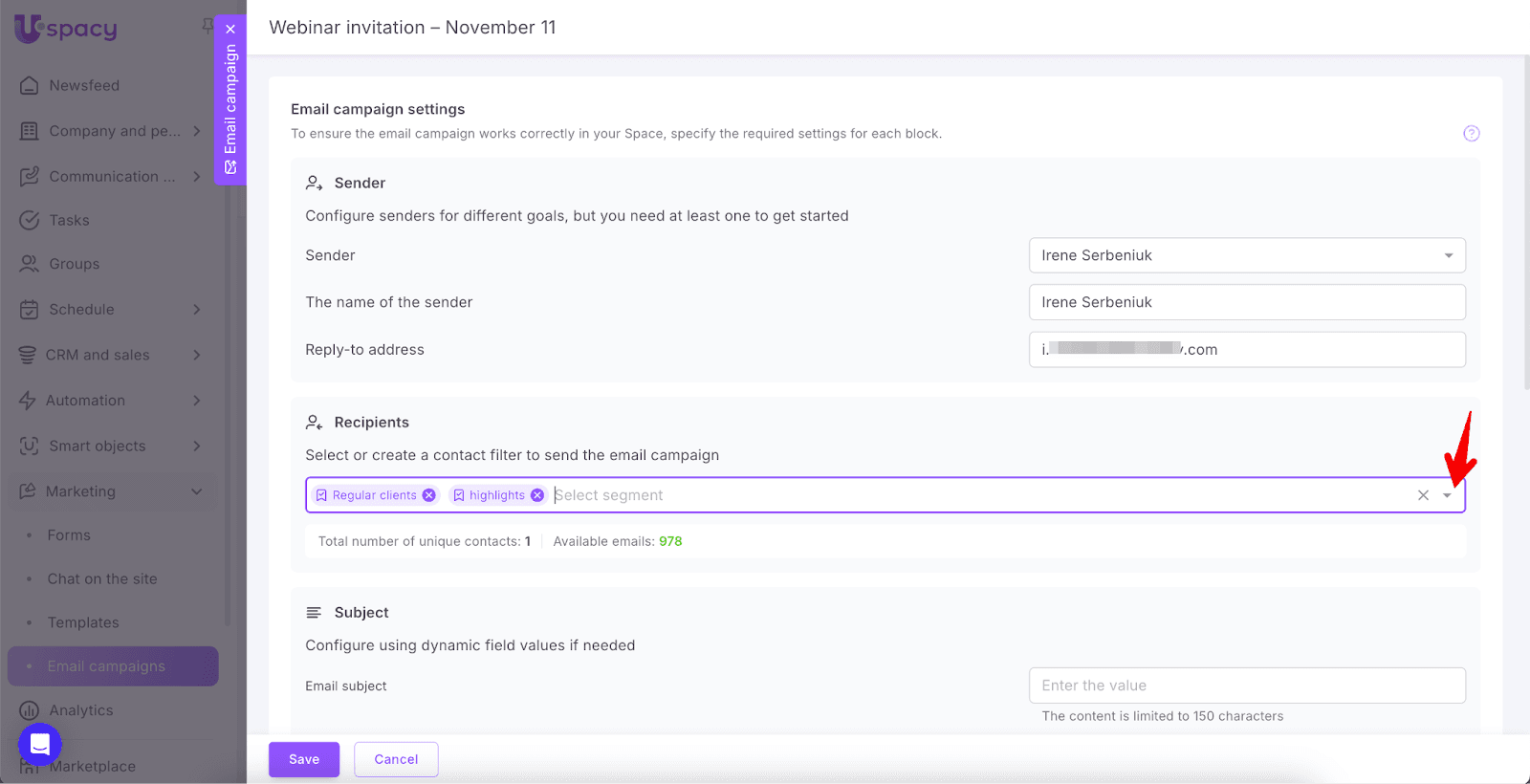Open the chat support bubble
The image size is (1530, 784).
point(40,744)
